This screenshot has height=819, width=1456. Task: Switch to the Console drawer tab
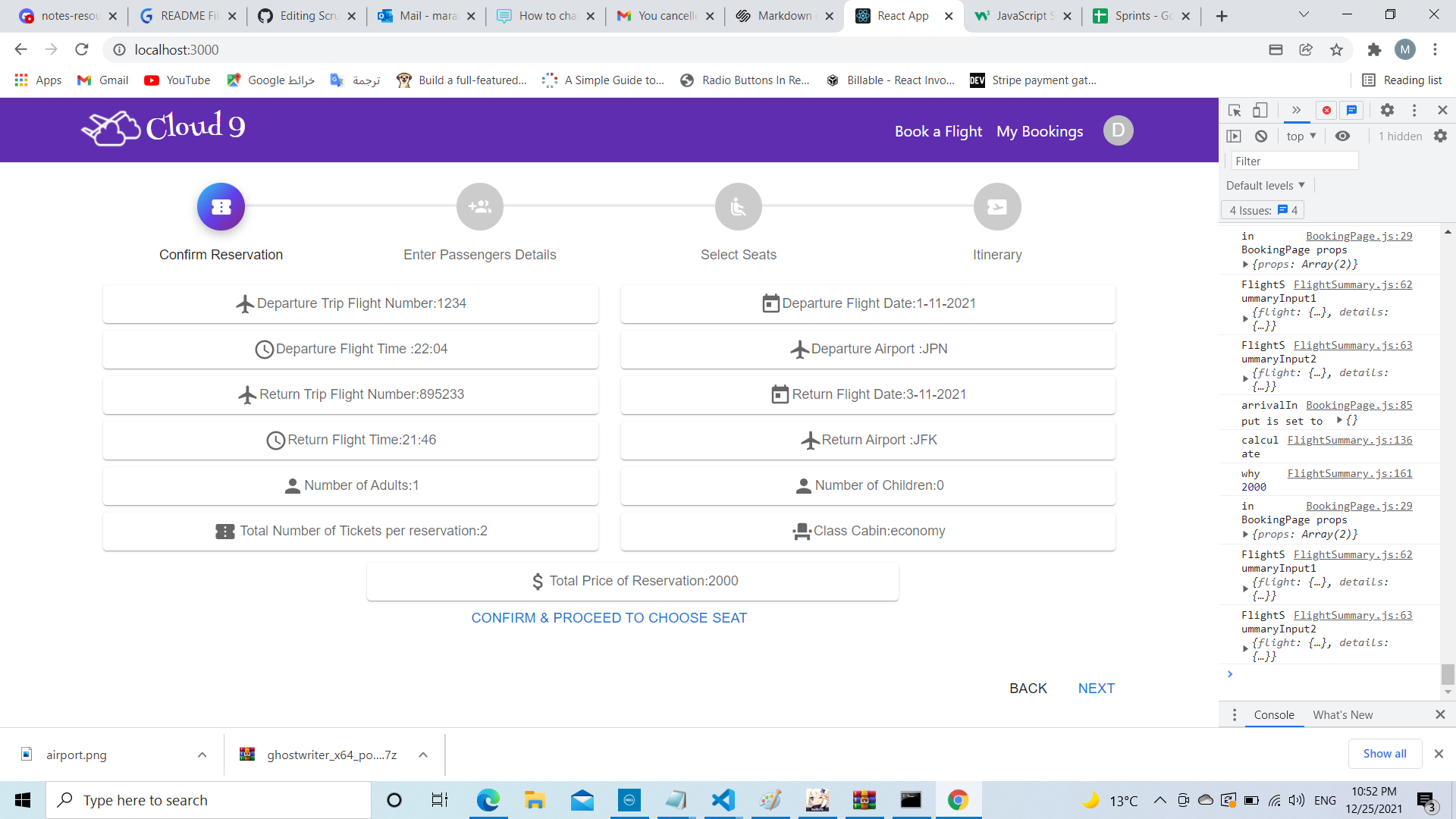[x=1274, y=715]
